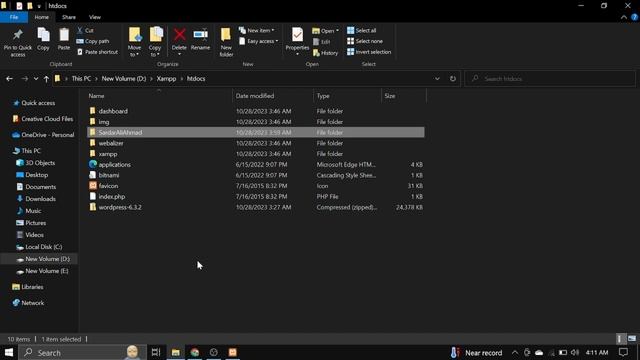Click the Copy ribbon icon
The image size is (640, 360).
point(43,40)
